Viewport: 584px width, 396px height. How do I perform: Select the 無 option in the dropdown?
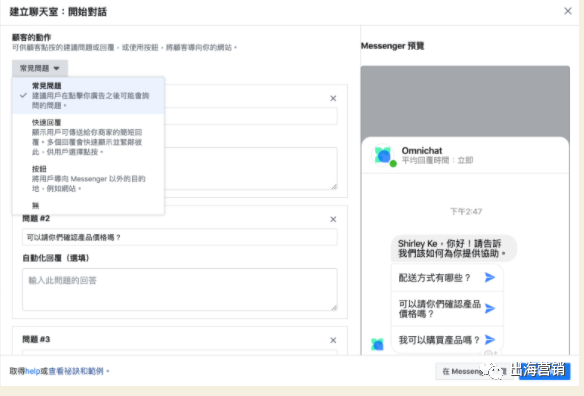coord(88,205)
